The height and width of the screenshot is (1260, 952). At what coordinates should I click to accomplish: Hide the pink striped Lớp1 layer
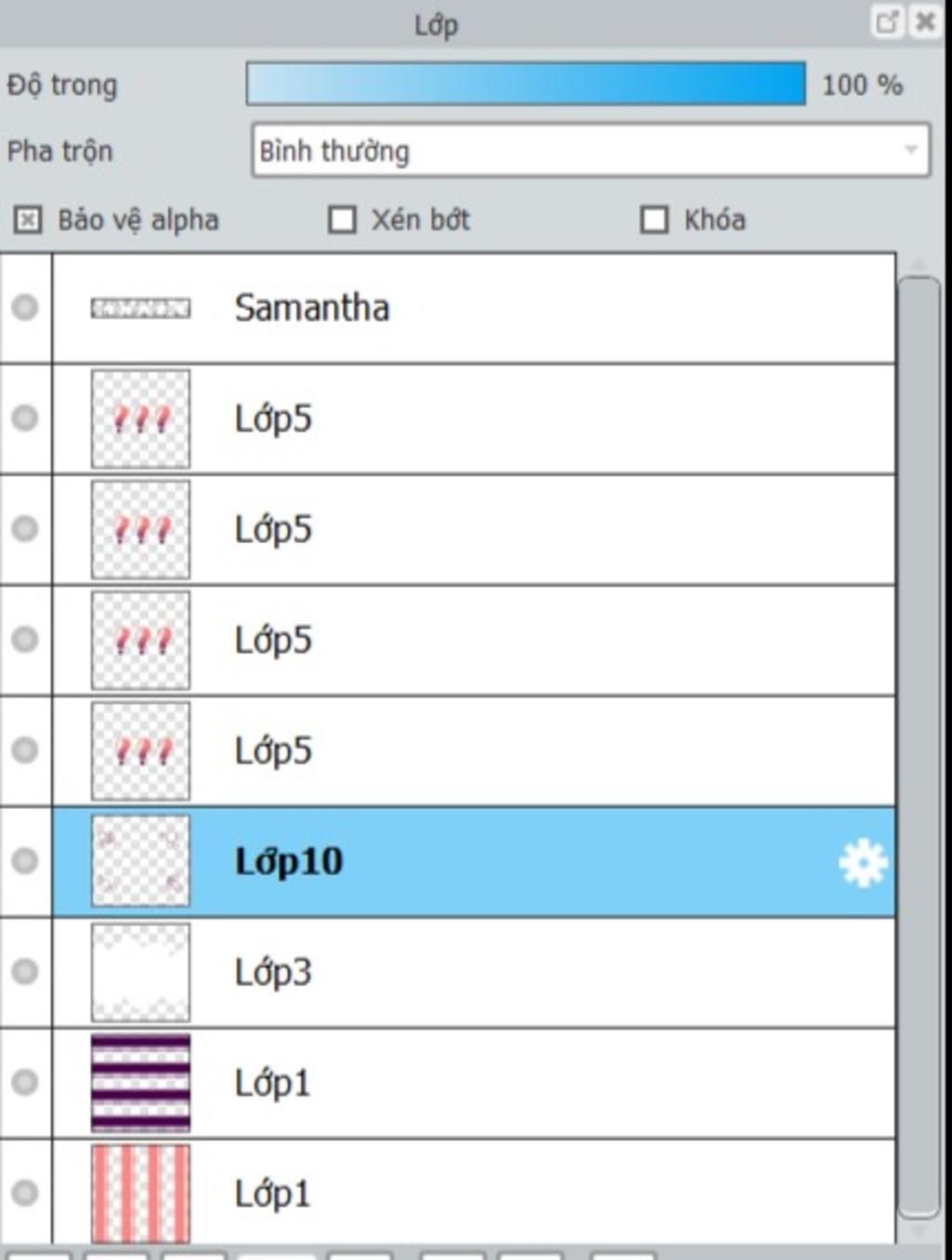[x=25, y=1192]
